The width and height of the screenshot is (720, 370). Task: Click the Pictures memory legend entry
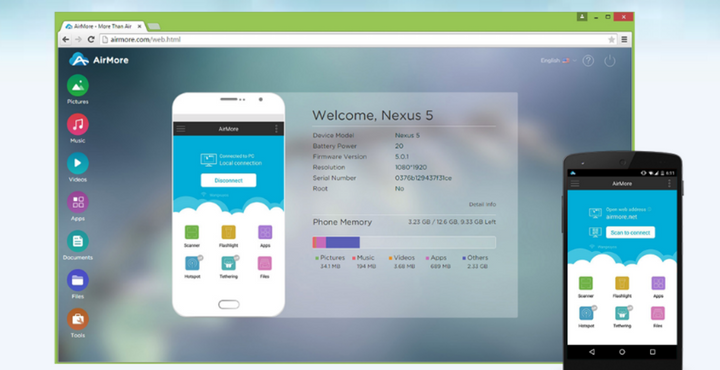(330, 262)
